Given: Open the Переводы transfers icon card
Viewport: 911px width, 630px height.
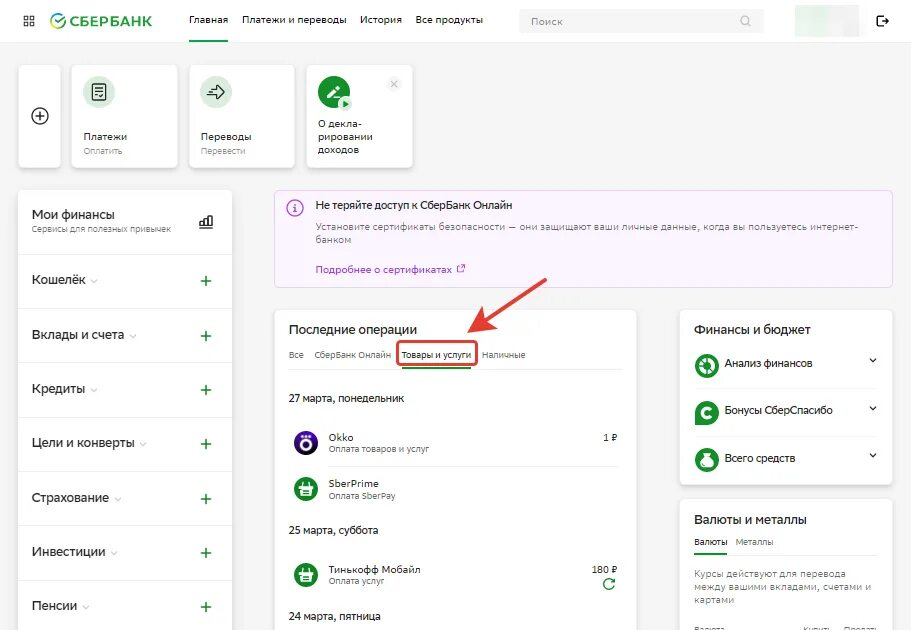Looking at the screenshot, I should click(x=216, y=92).
